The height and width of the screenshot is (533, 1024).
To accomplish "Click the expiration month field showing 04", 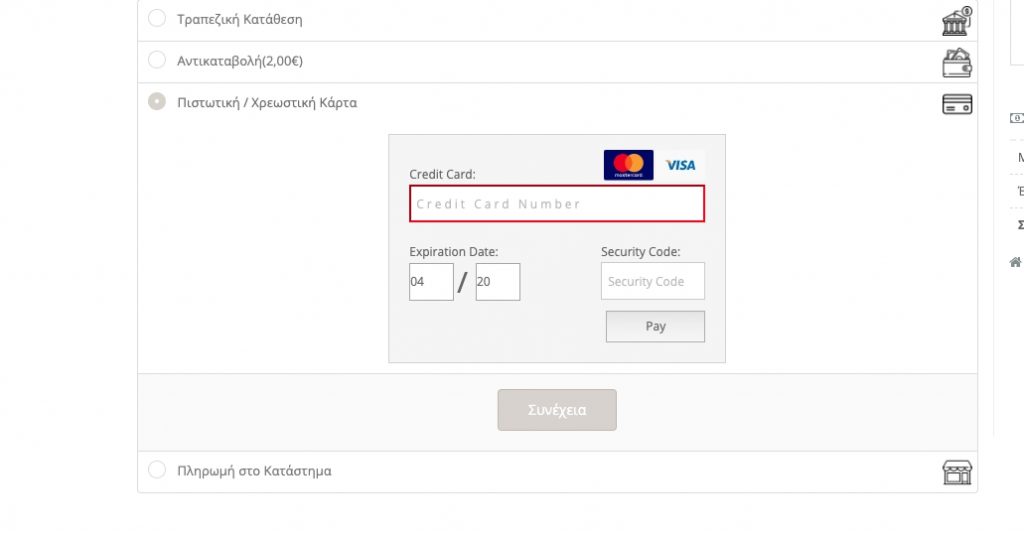I will click(x=431, y=282).
